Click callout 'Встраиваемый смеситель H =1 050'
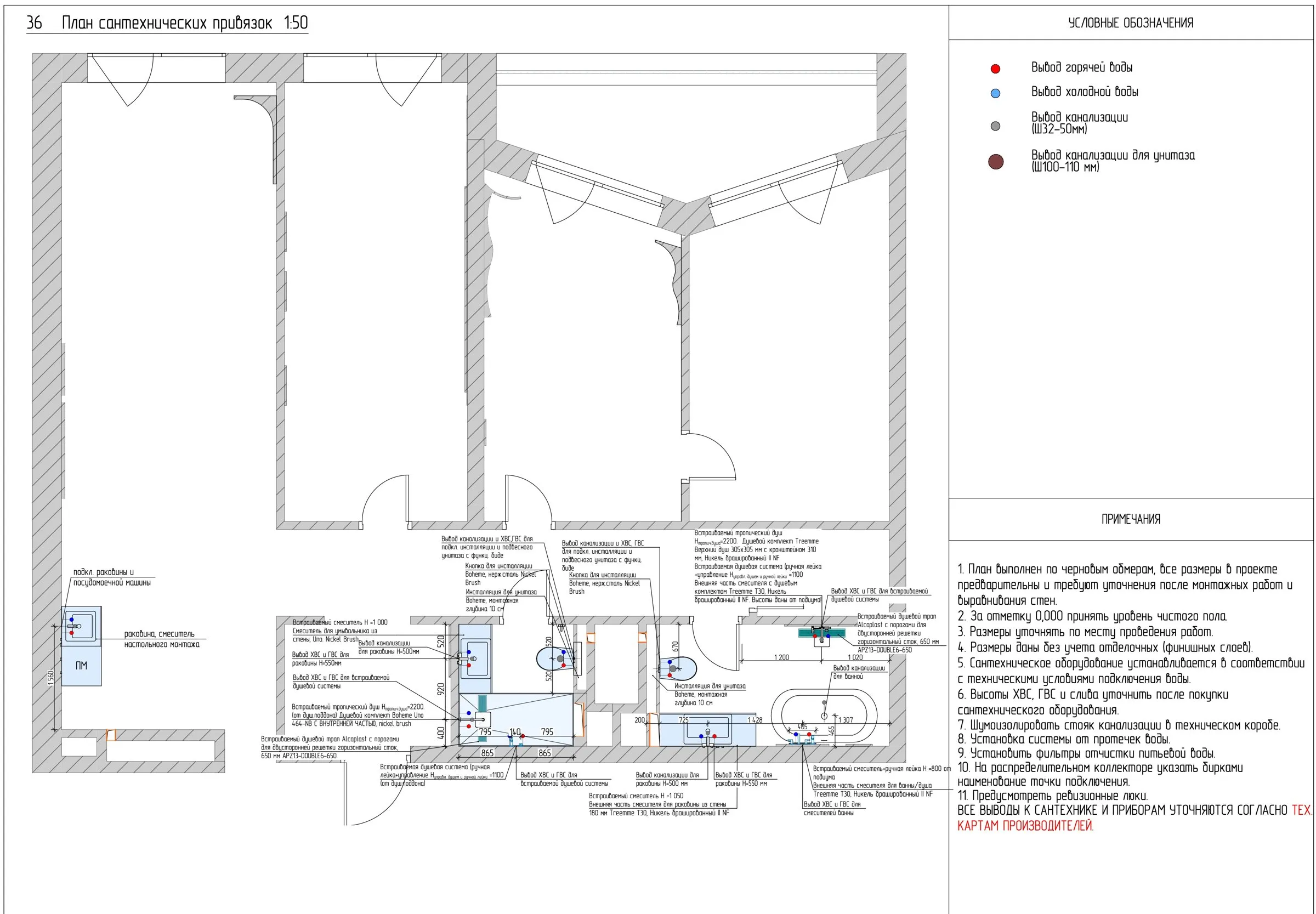The image size is (1316, 914). click(636, 796)
